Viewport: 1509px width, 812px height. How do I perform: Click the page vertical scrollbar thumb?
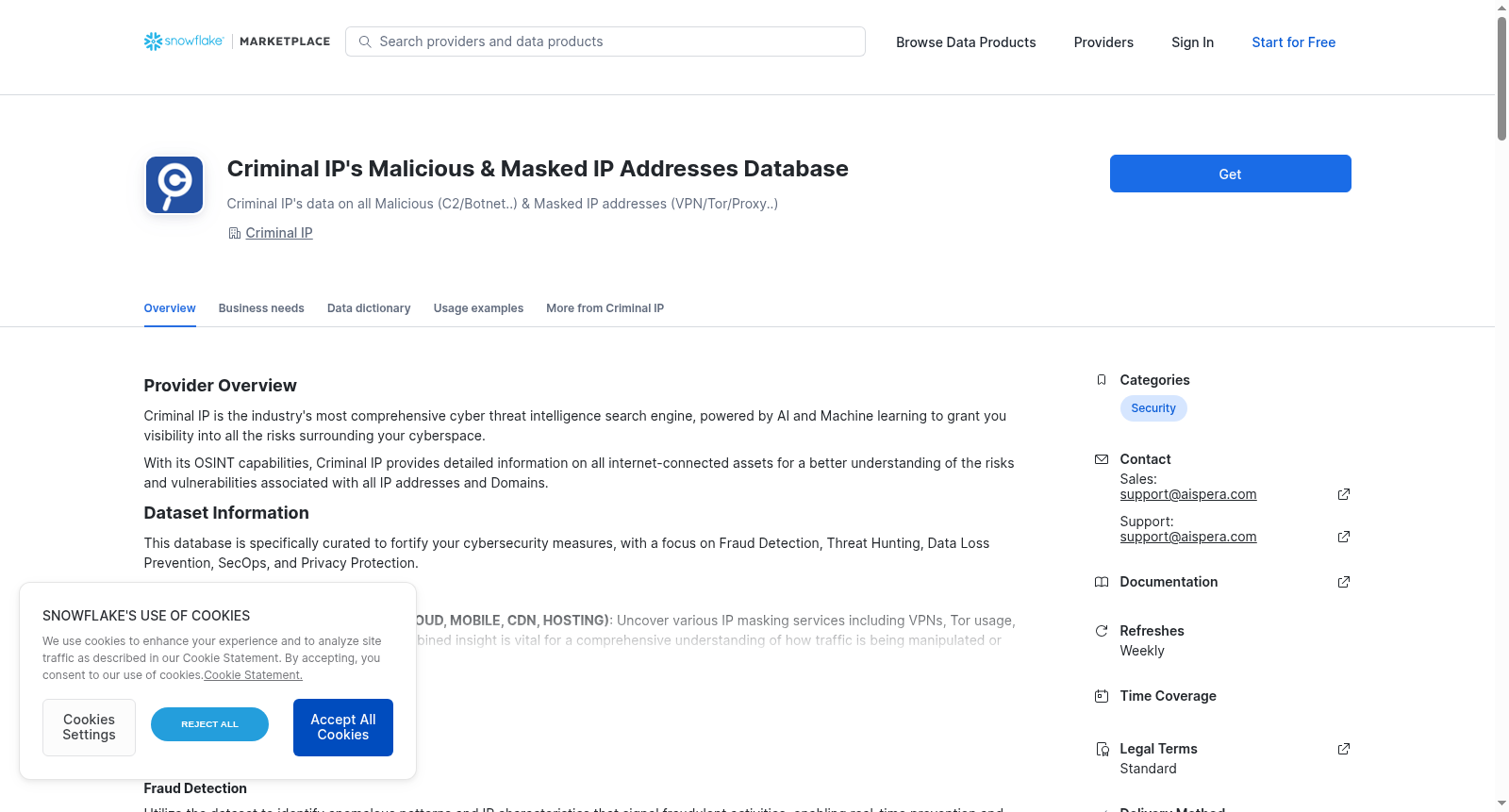(1501, 78)
